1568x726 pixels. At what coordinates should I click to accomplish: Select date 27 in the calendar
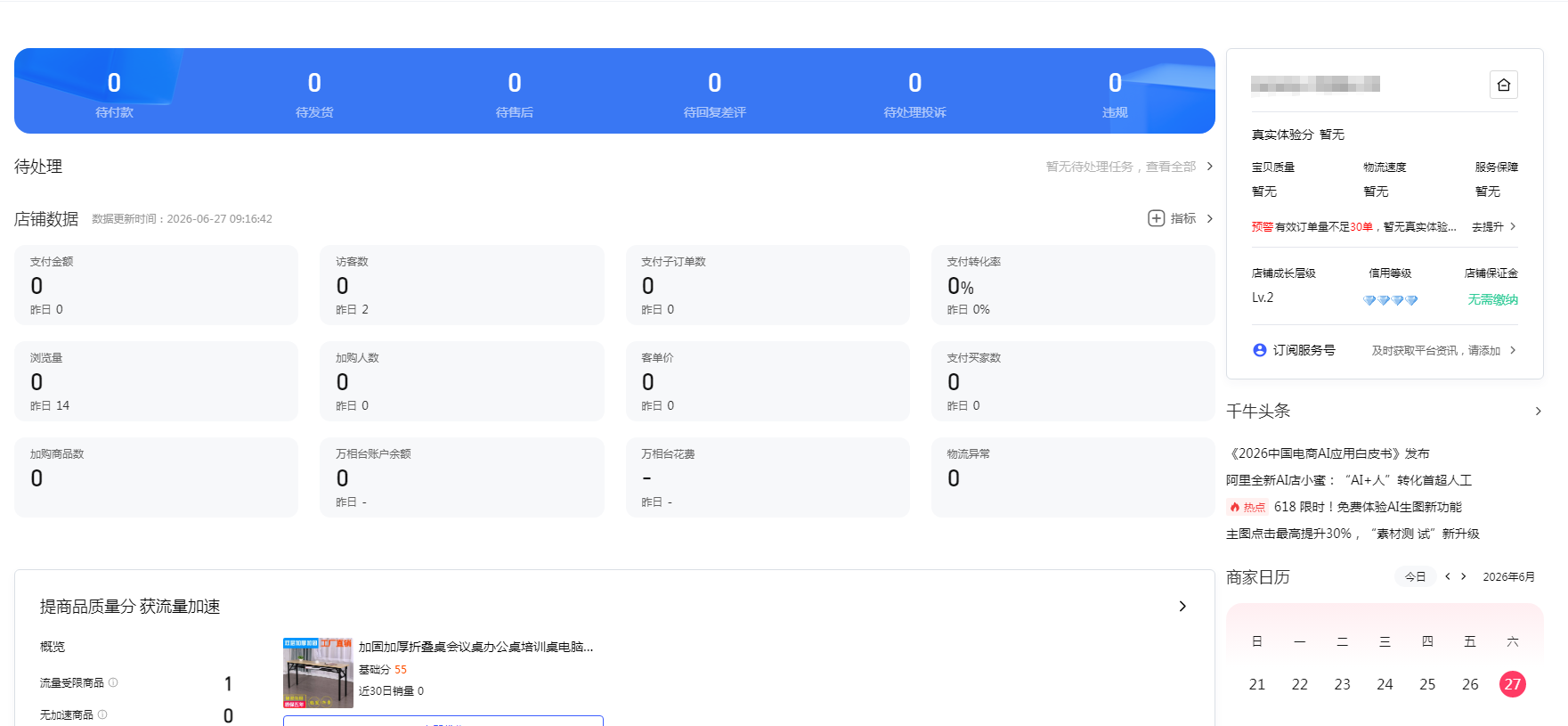(1512, 684)
